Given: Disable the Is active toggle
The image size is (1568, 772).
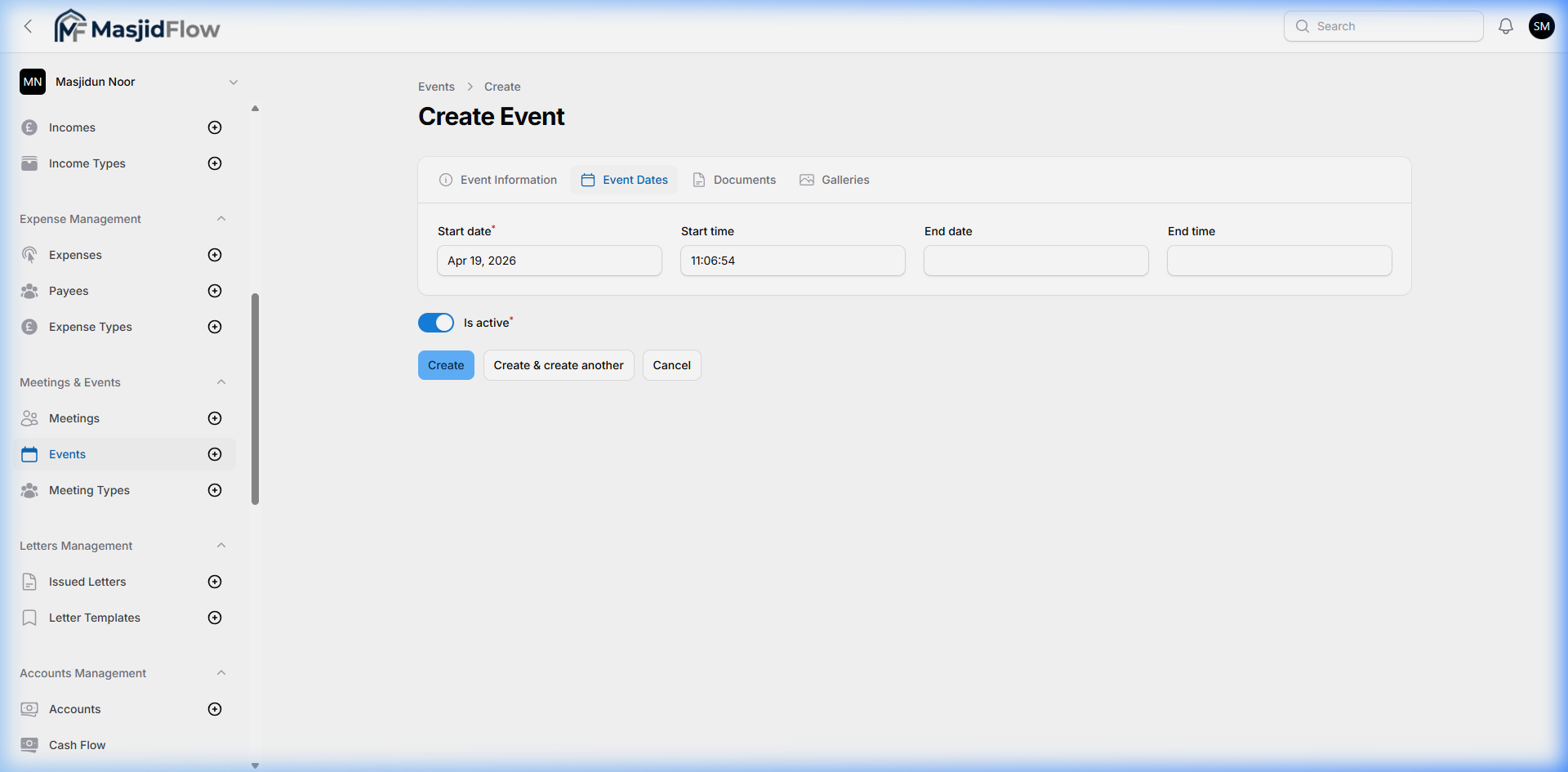Looking at the screenshot, I should 436,322.
